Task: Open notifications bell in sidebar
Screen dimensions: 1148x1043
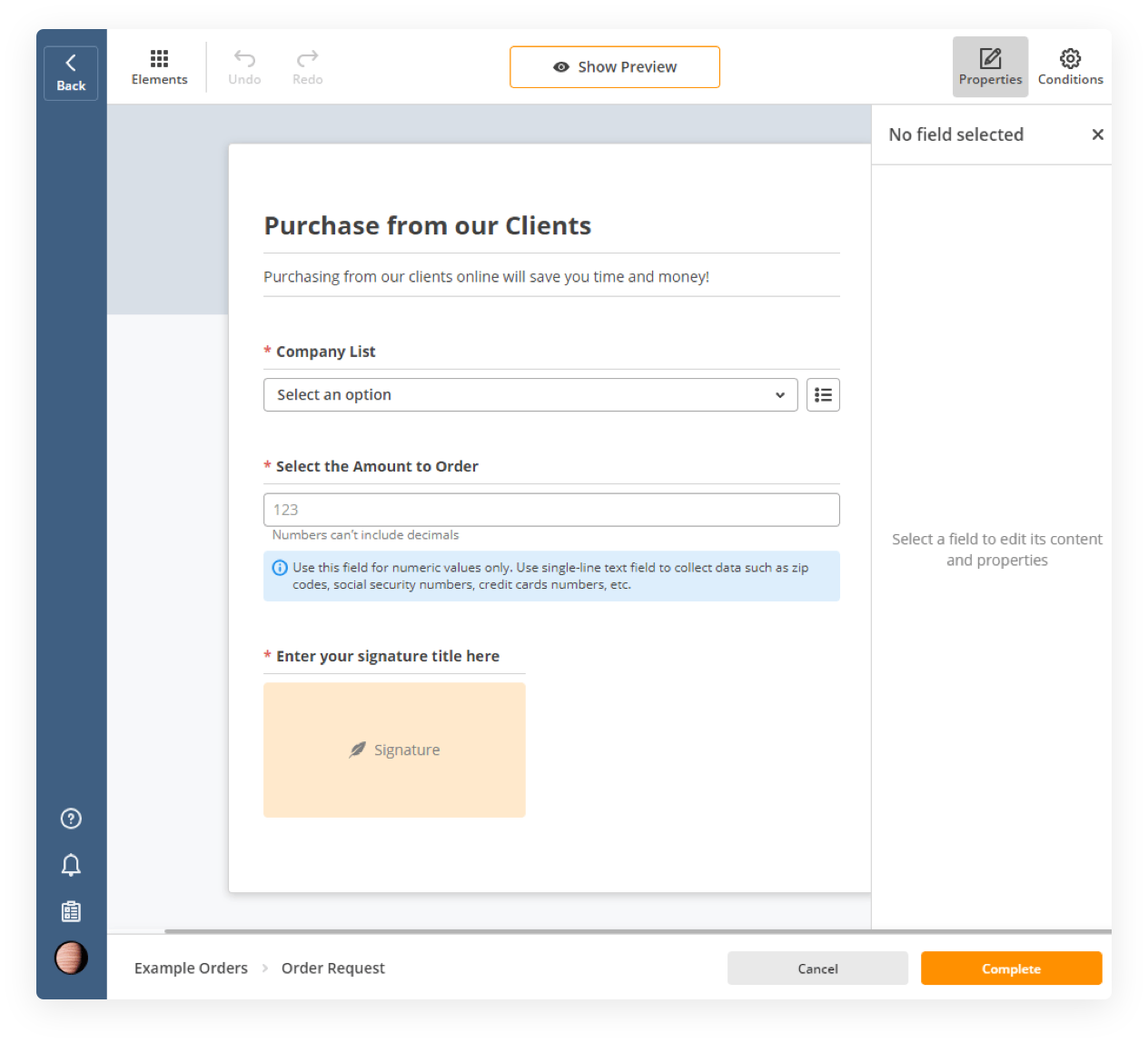Action: click(x=71, y=865)
